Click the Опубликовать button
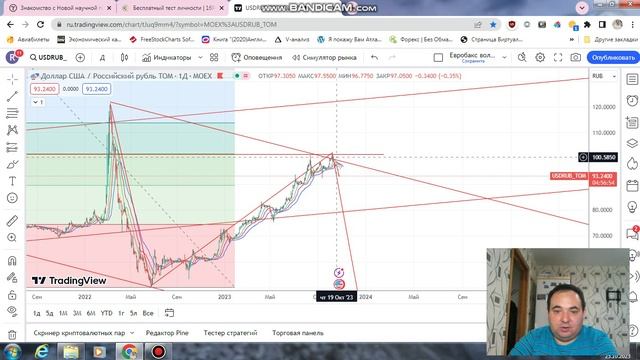 coord(613,58)
